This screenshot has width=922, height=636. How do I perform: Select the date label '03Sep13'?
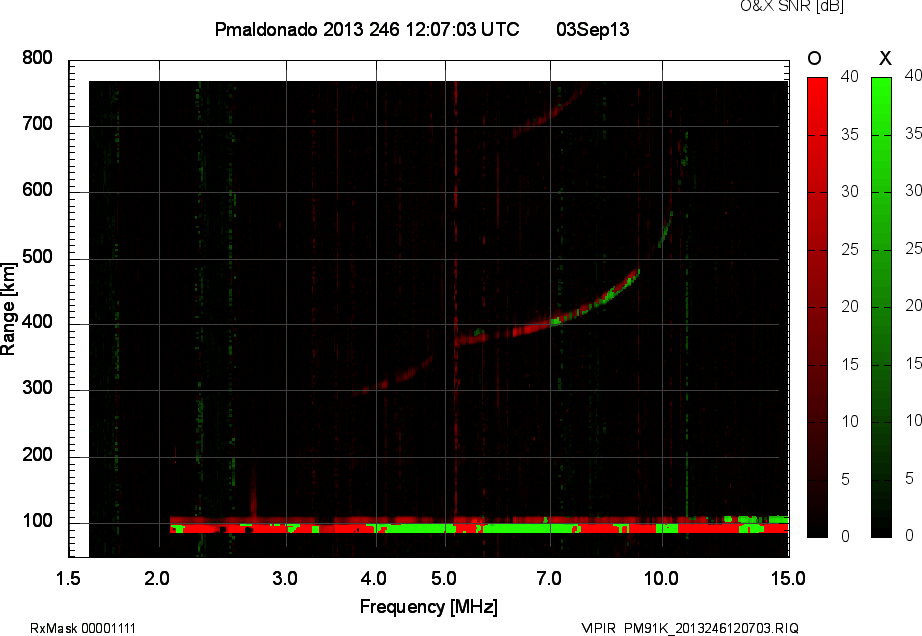click(593, 29)
